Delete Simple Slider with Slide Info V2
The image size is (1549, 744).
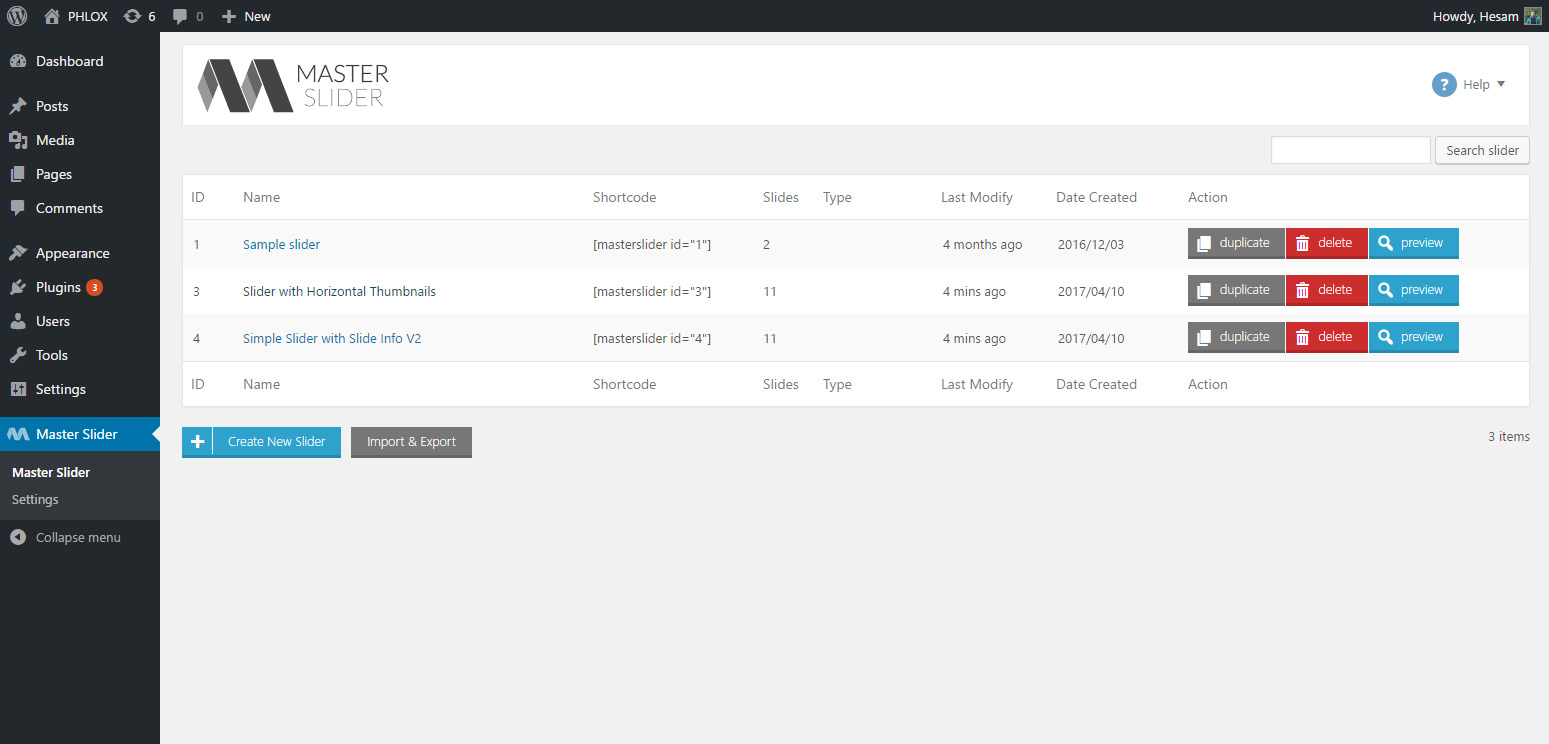point(1327,337)
